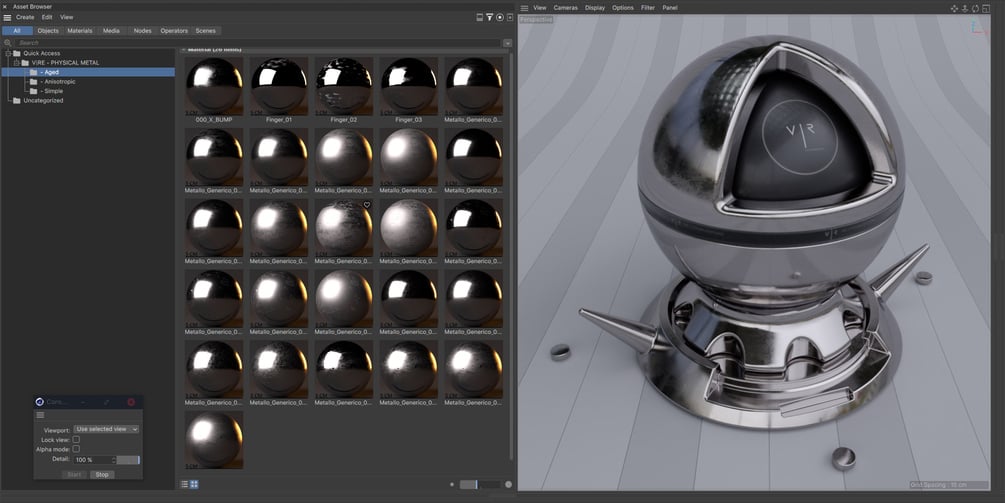
Task: Select the Media filter tab
Action: [112, 31]
